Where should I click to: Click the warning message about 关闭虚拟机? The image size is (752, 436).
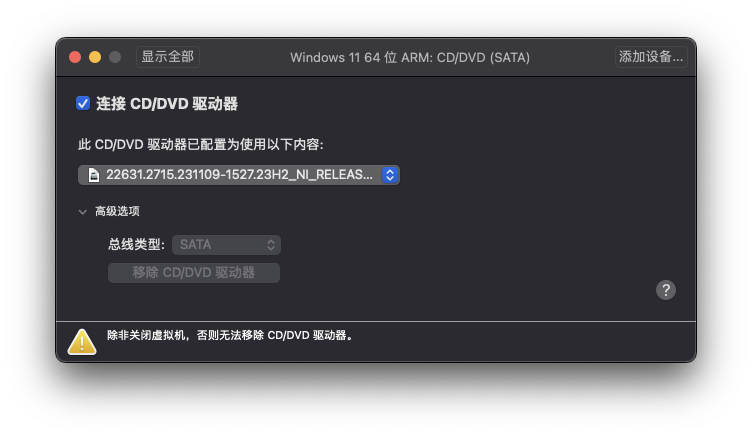coord(230,335)
